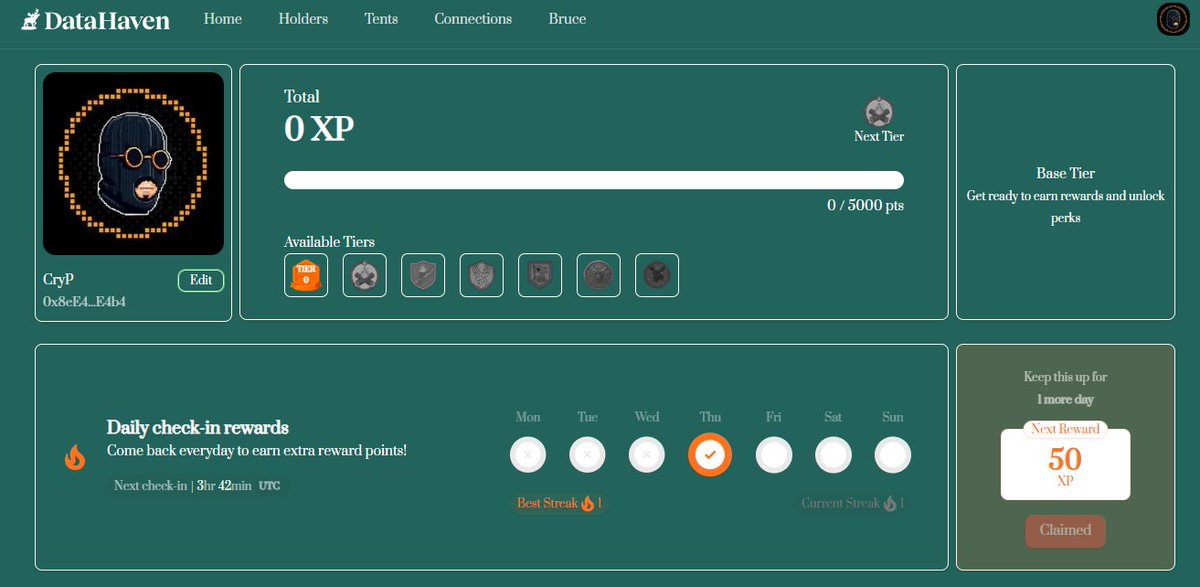Click the XP progress bar

pyautogui.click(x=594, y=180)
